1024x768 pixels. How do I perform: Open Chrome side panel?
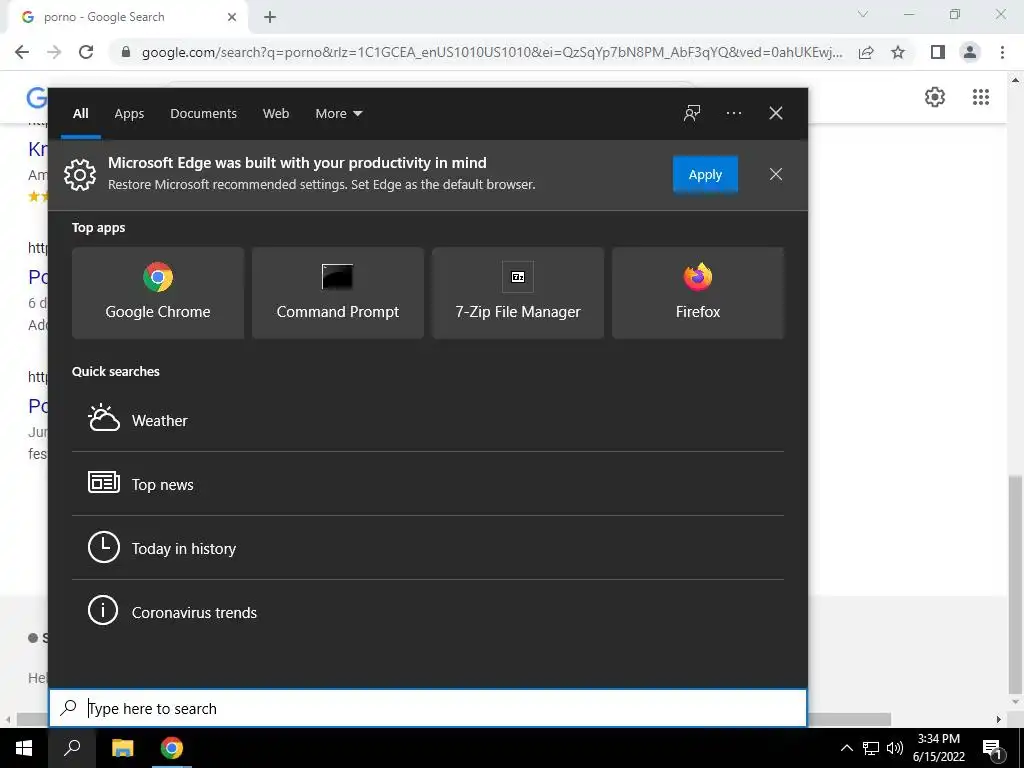(x=938, y=52)
